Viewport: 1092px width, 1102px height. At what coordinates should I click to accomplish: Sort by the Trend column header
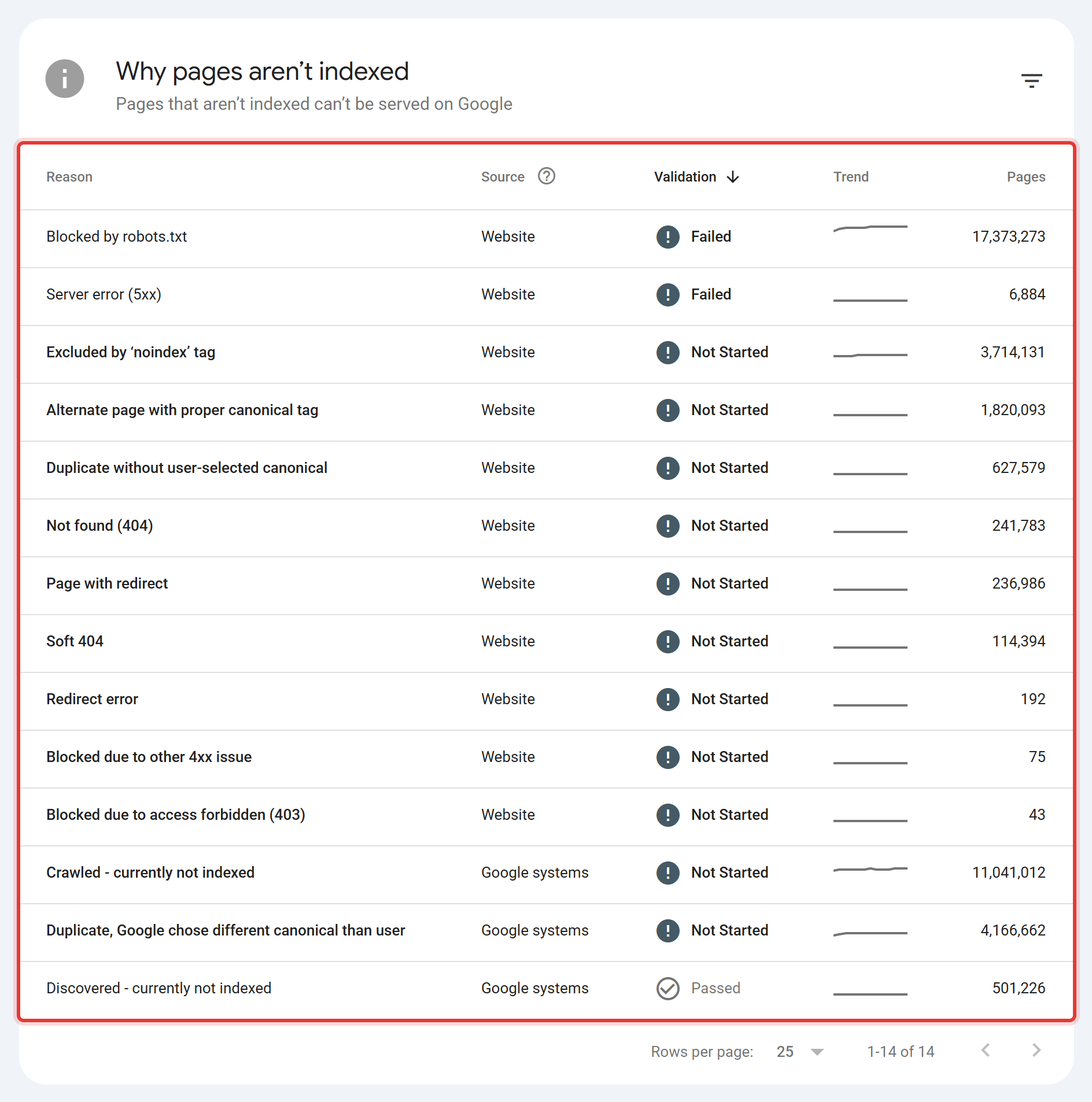[851, 177]
